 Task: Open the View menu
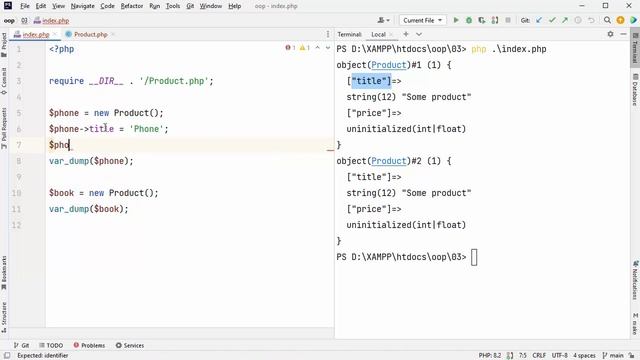58,6
